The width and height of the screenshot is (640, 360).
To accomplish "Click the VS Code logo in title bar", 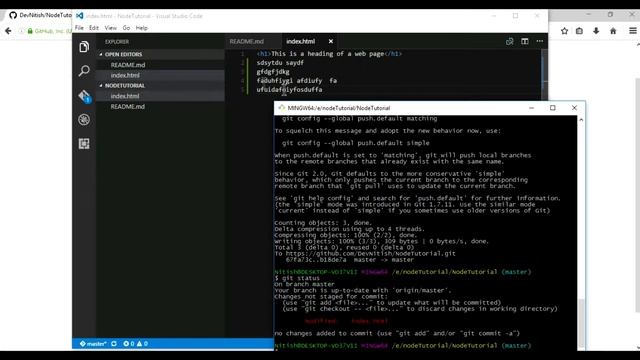I will tap(80, 16).
